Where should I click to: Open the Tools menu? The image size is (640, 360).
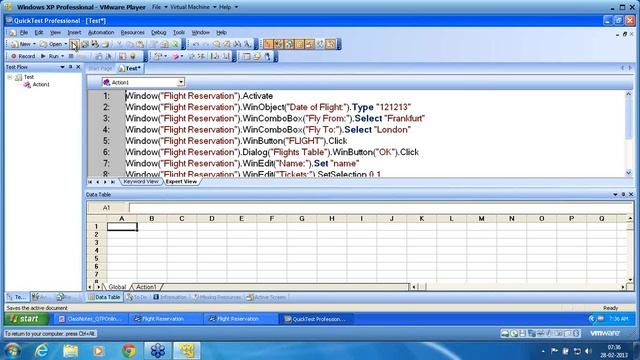click(179, 32)
